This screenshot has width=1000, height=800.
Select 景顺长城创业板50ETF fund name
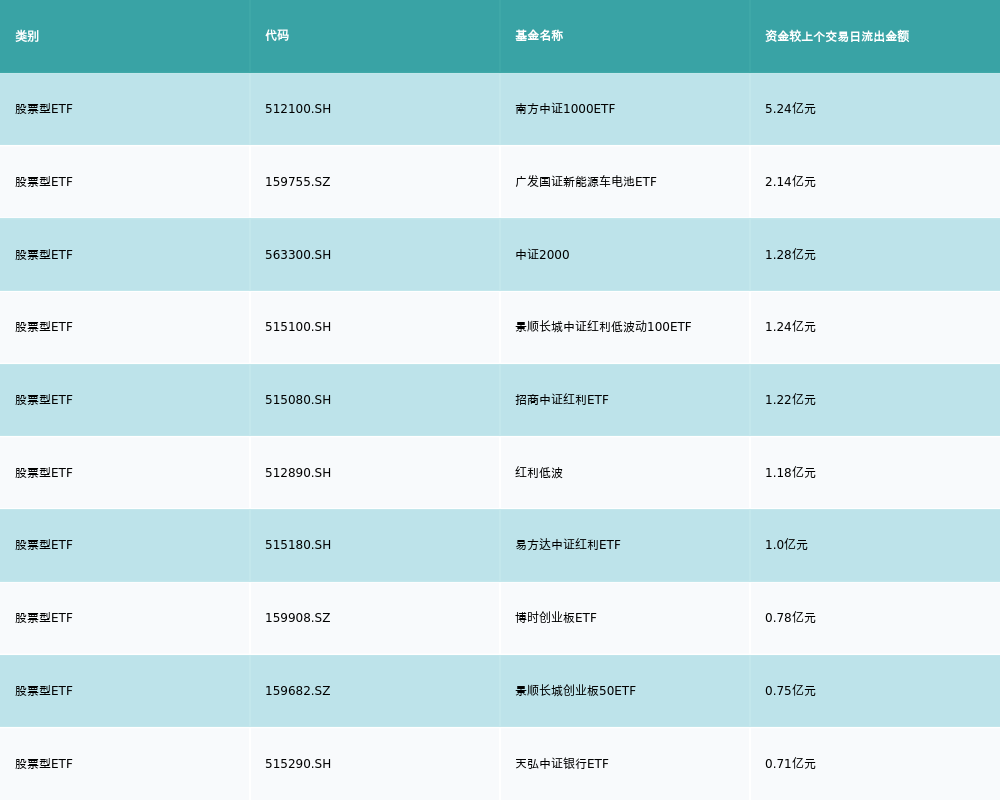(x=575, y=691)
